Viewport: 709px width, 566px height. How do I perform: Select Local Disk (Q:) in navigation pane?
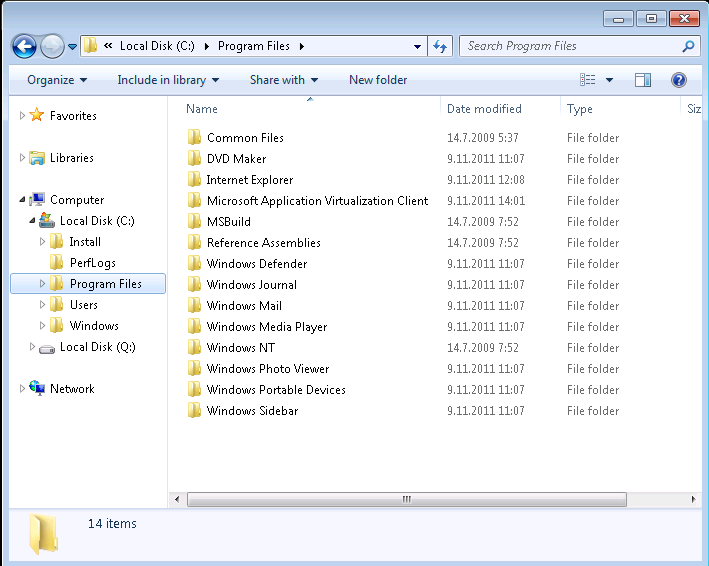tap(97, 347)
